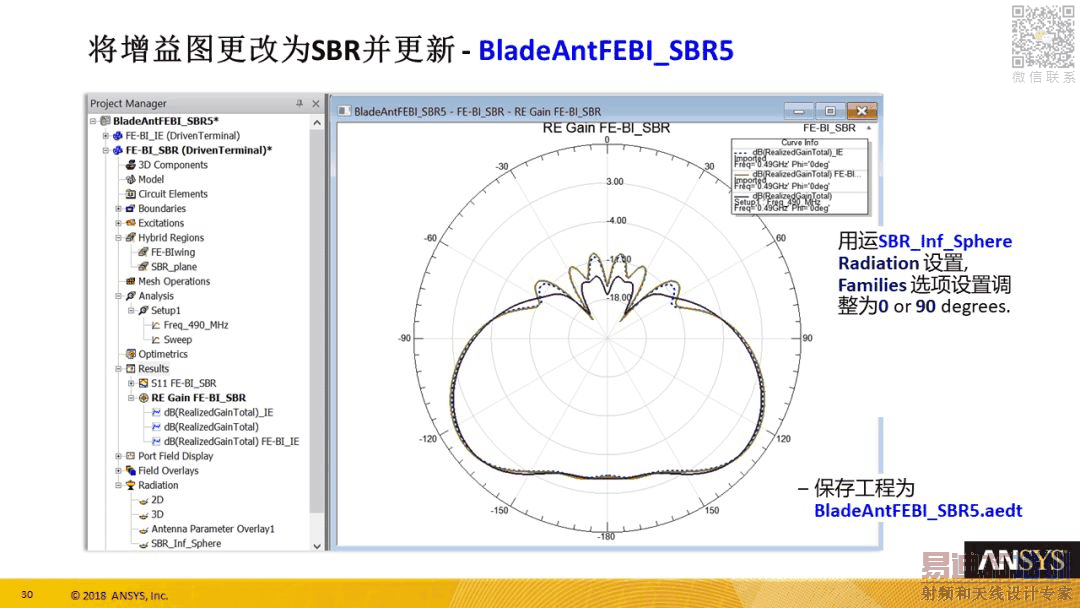Click the dB(RealizedGainTotal)_IE trace icon
1080x608 pixels.
click(x=156, y=412)
